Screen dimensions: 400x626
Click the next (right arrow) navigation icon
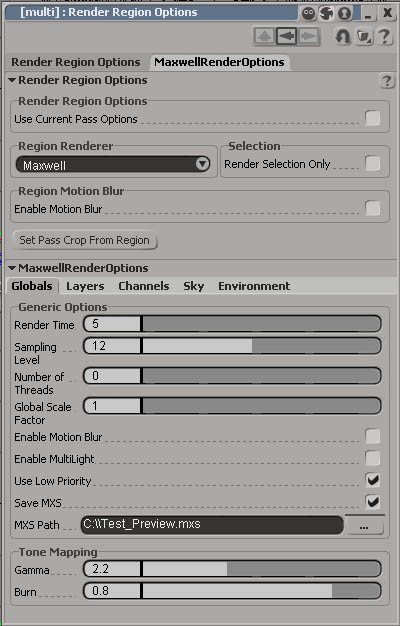[x=308, y=37]
